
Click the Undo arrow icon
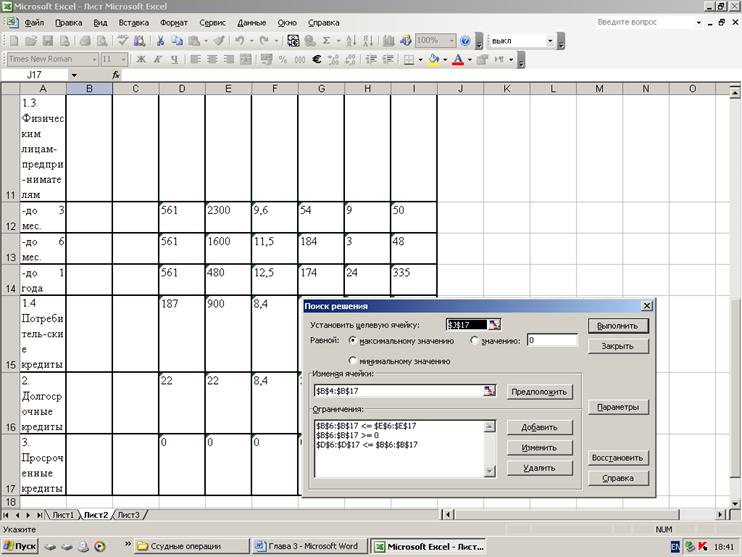coord(239,41)
